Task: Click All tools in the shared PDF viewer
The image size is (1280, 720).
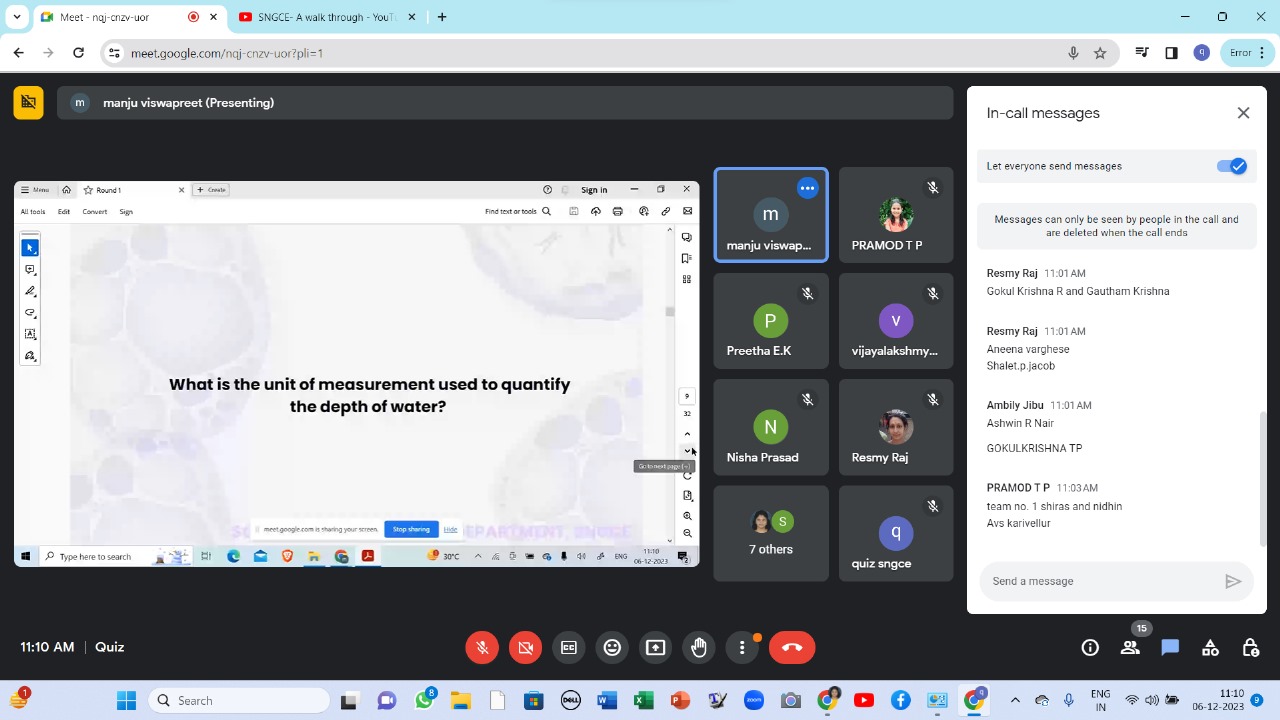Action: (x=33, y=212)
